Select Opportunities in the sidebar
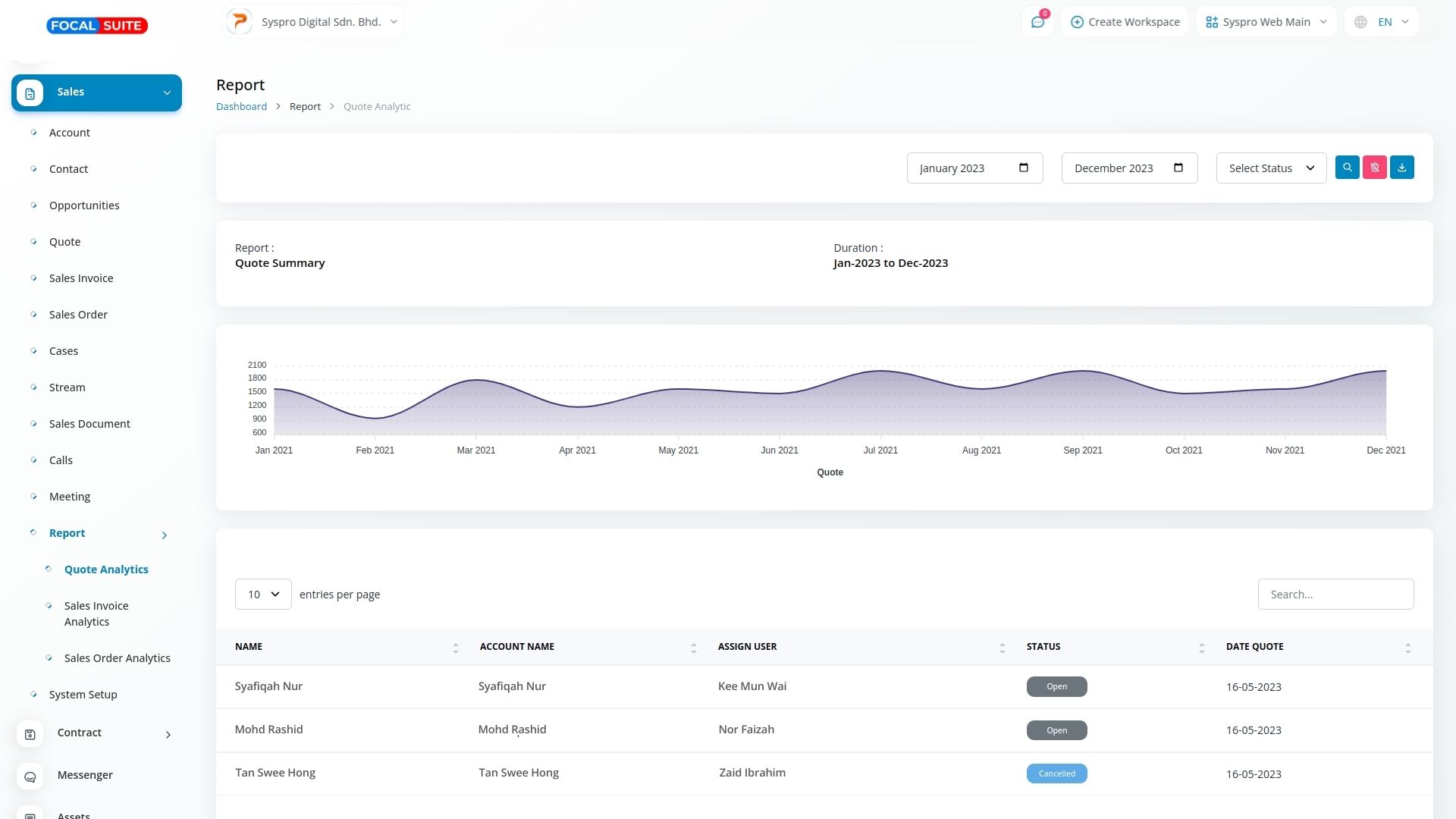 (x=84, y=206)
